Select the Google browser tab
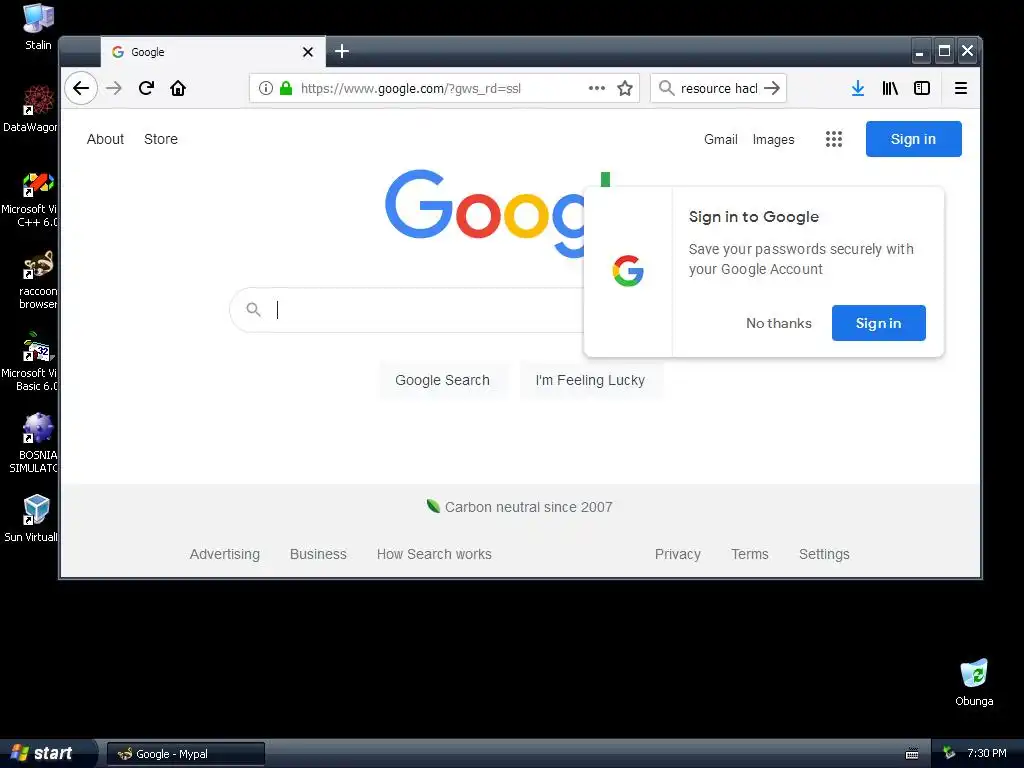The image size is (1024, 768). [x=213, y=52]
